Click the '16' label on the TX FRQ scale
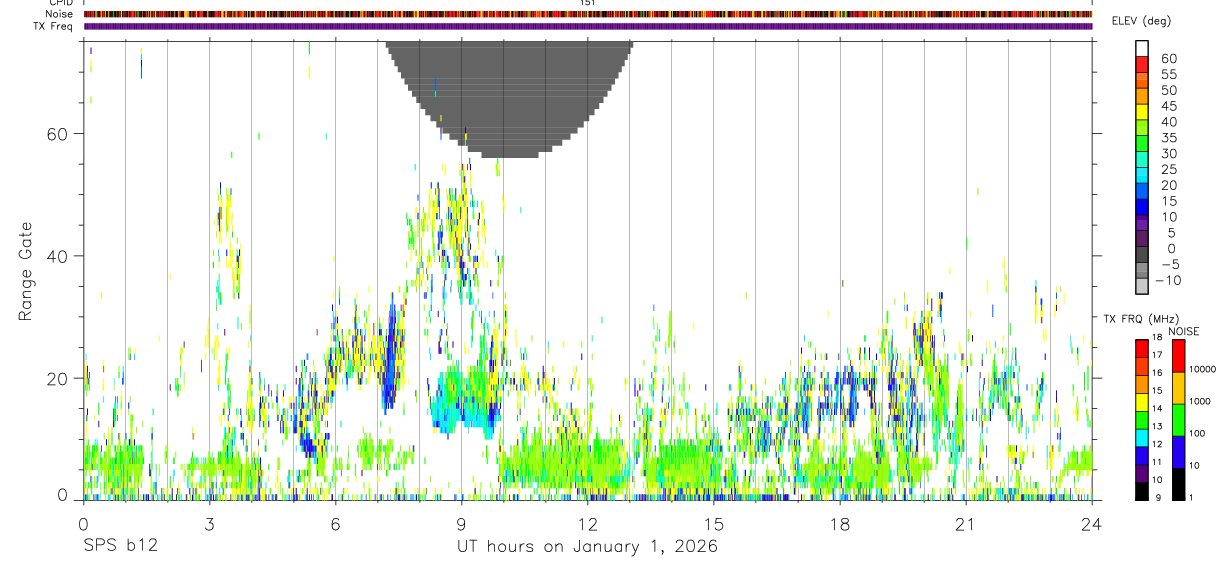1228x567 pixels. tap(1157, 373)
